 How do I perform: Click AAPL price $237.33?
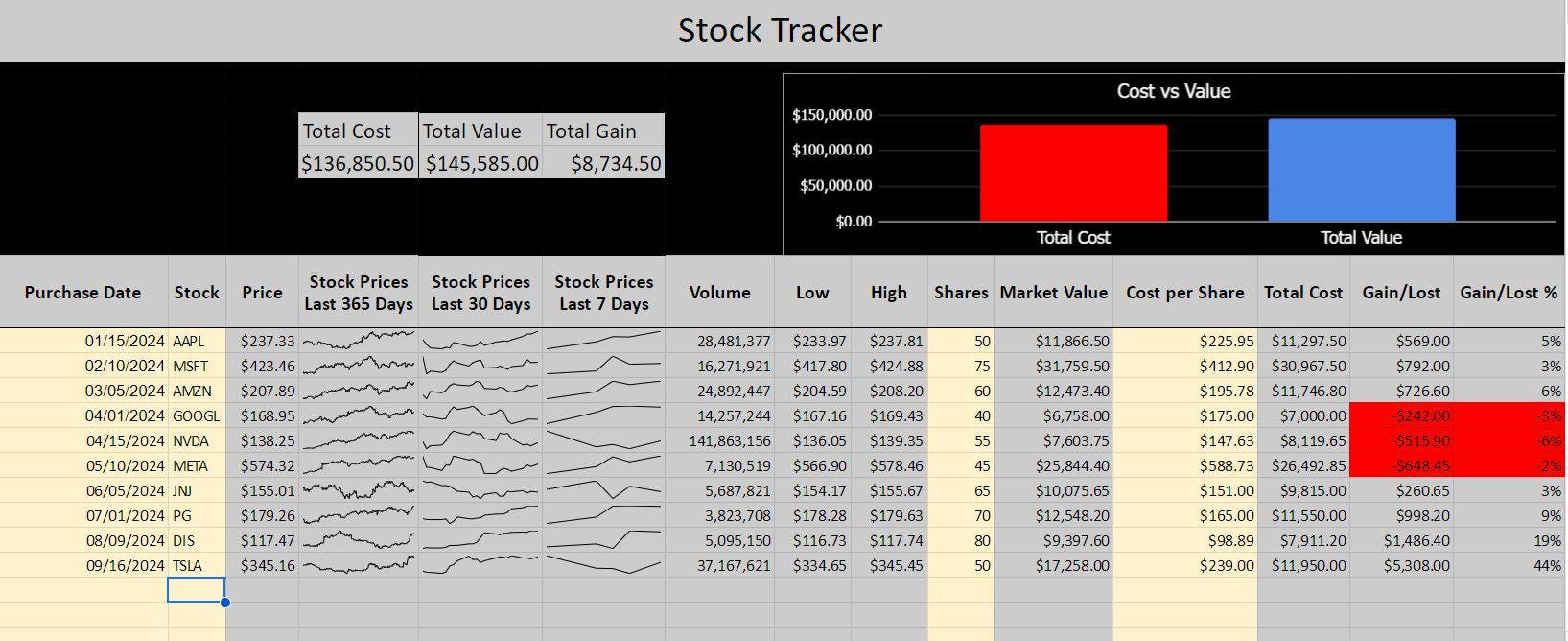tap(262, 341)
